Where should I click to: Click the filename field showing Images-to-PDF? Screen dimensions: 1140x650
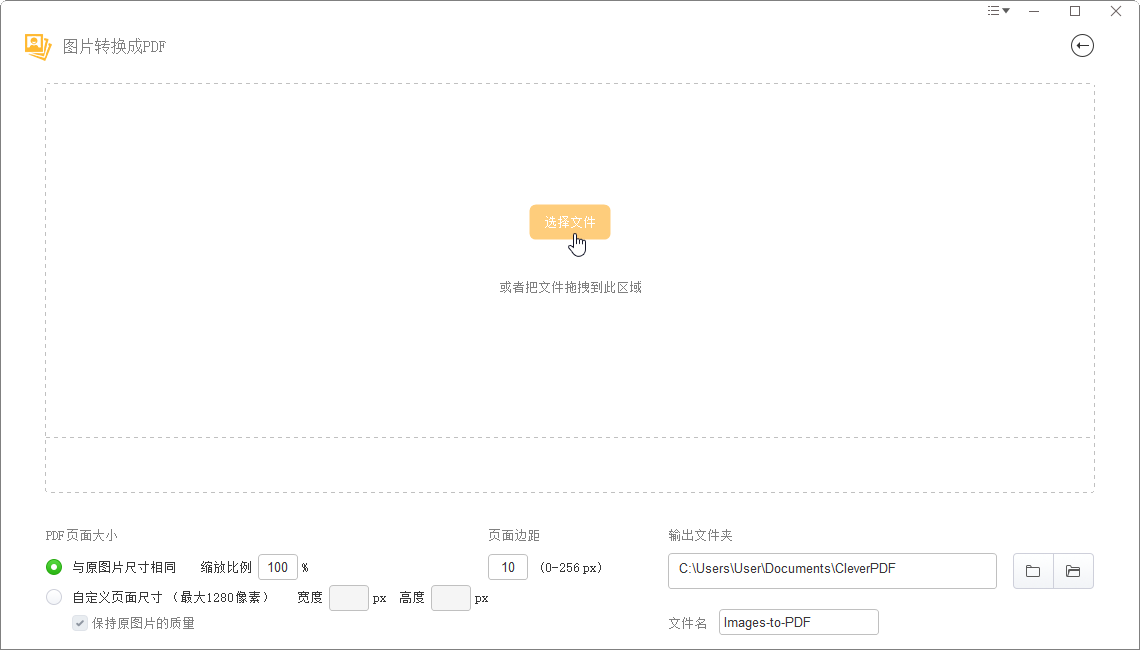(798, 622)
